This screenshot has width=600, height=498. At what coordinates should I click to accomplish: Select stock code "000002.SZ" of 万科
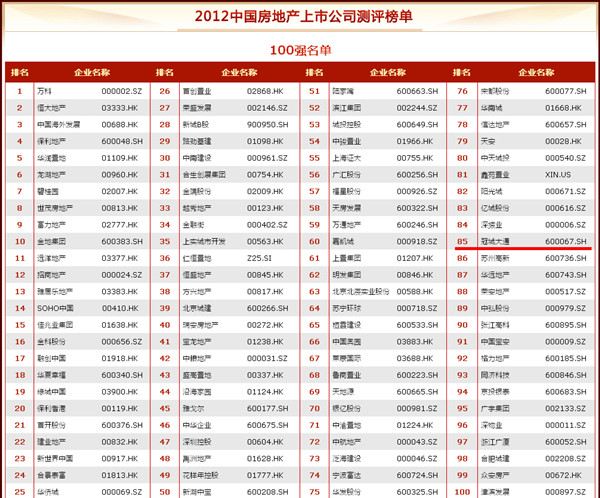[x=121, y=91]
